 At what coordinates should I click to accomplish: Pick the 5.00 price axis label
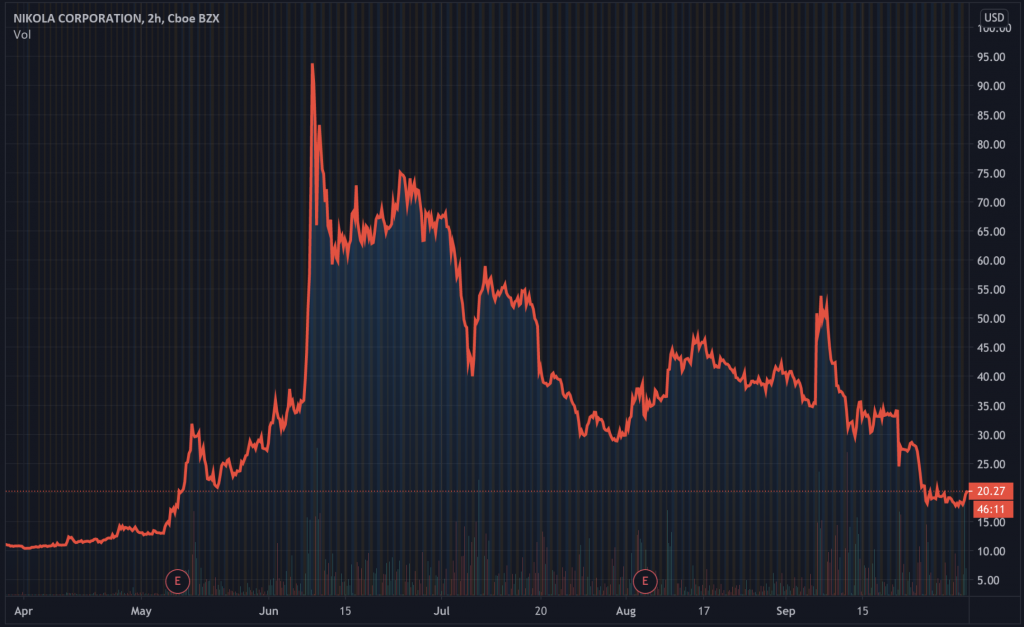click(x=988, y=581)
